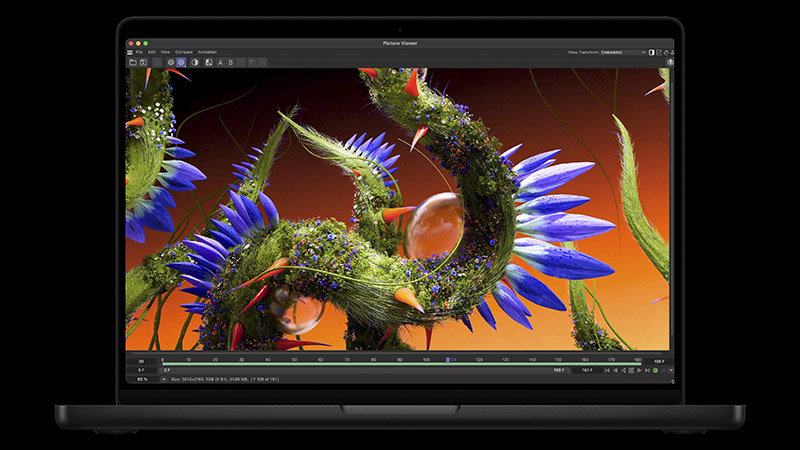Click the save image toolbar icon
The image size is (800, 450).
(x=143, y=62)
